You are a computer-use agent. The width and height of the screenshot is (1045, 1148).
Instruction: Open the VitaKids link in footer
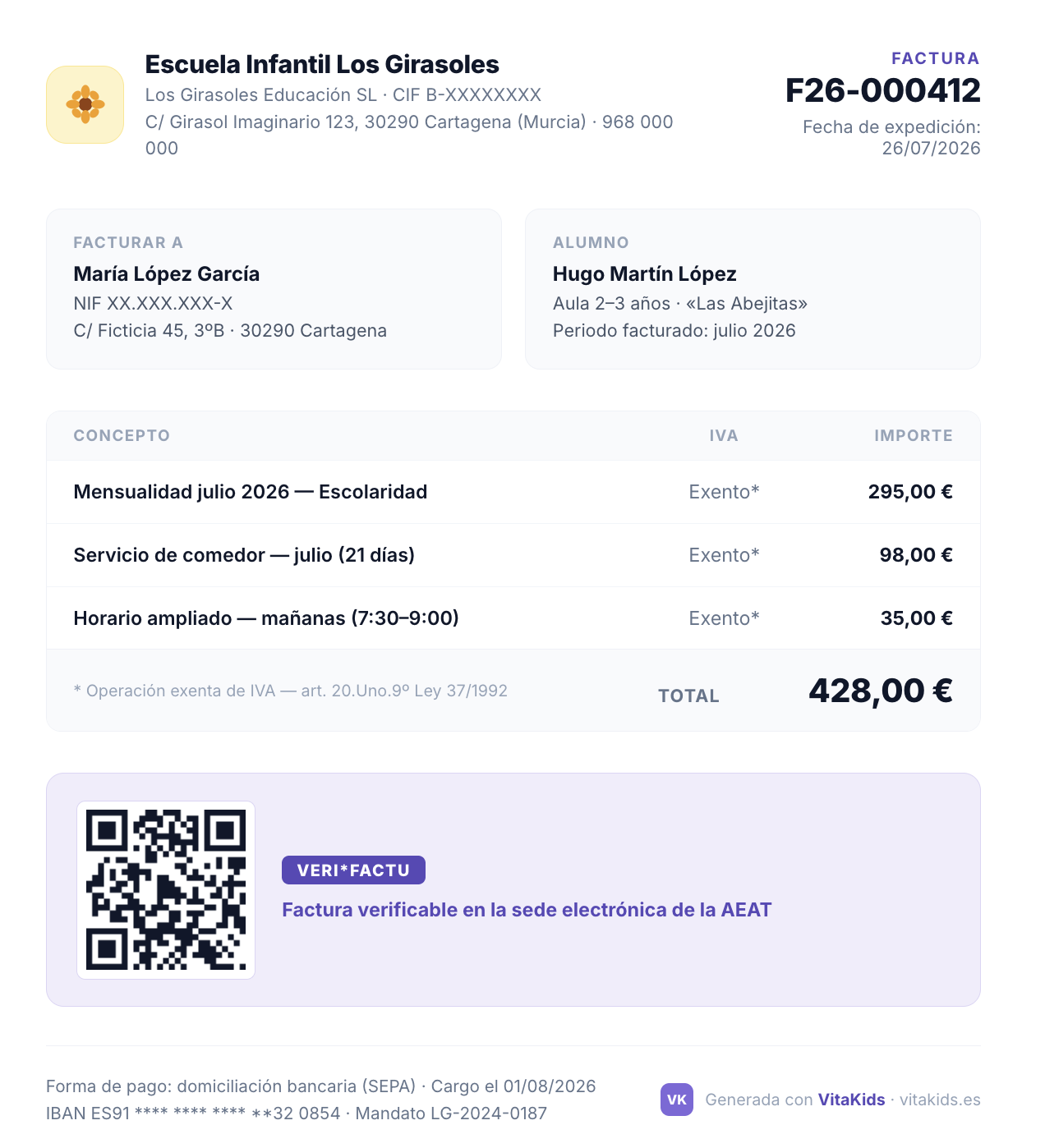click(851, 1100)
